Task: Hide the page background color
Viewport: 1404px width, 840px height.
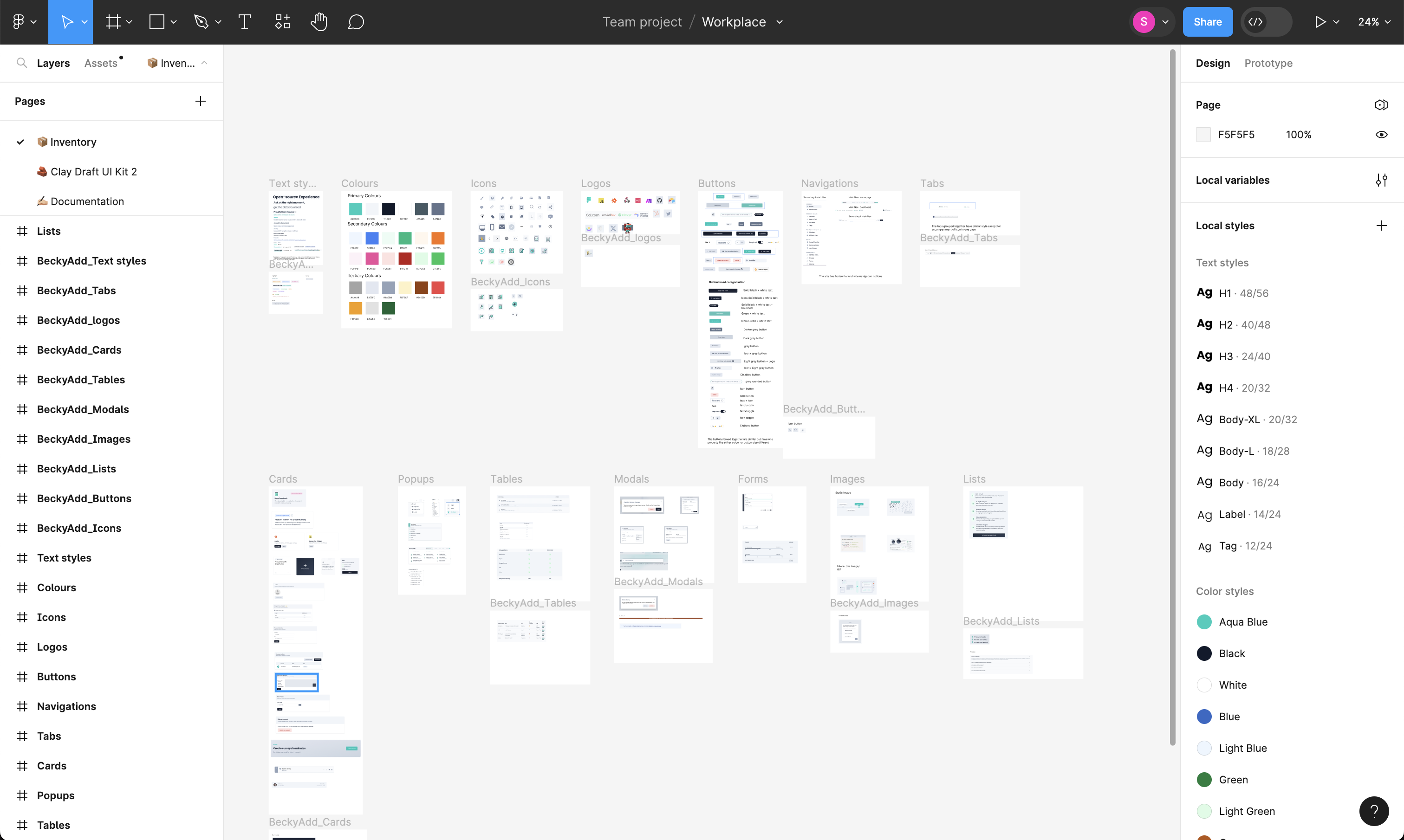Action: click(x=1382, y=134)
